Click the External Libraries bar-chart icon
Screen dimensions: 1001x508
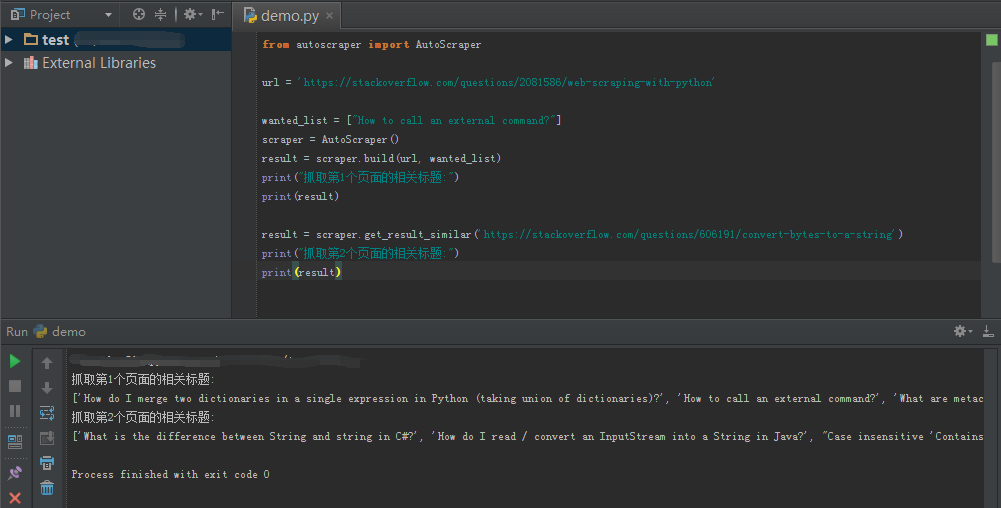[x=31, y=63]
